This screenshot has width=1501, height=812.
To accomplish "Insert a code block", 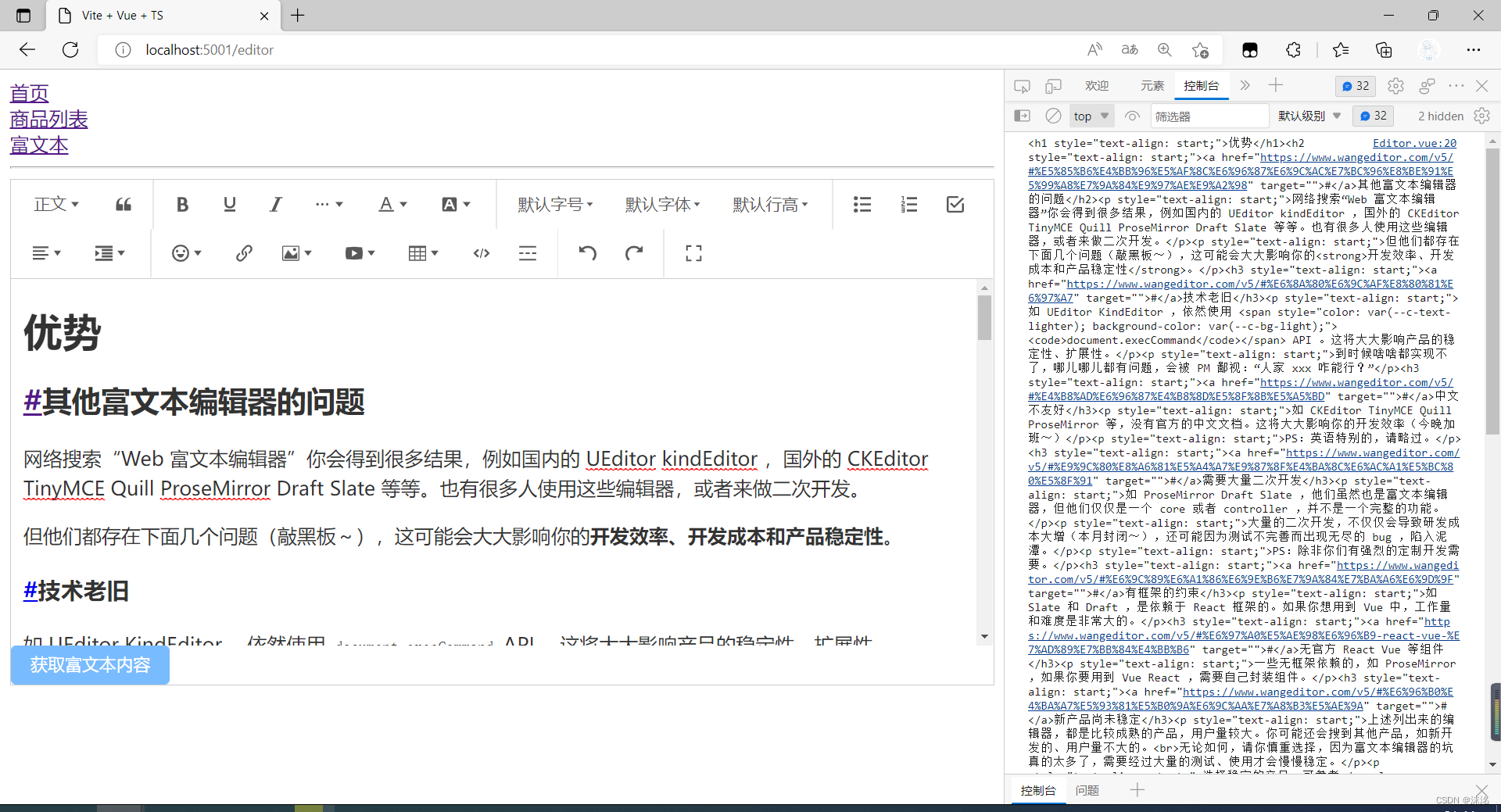I will point(482,253).
